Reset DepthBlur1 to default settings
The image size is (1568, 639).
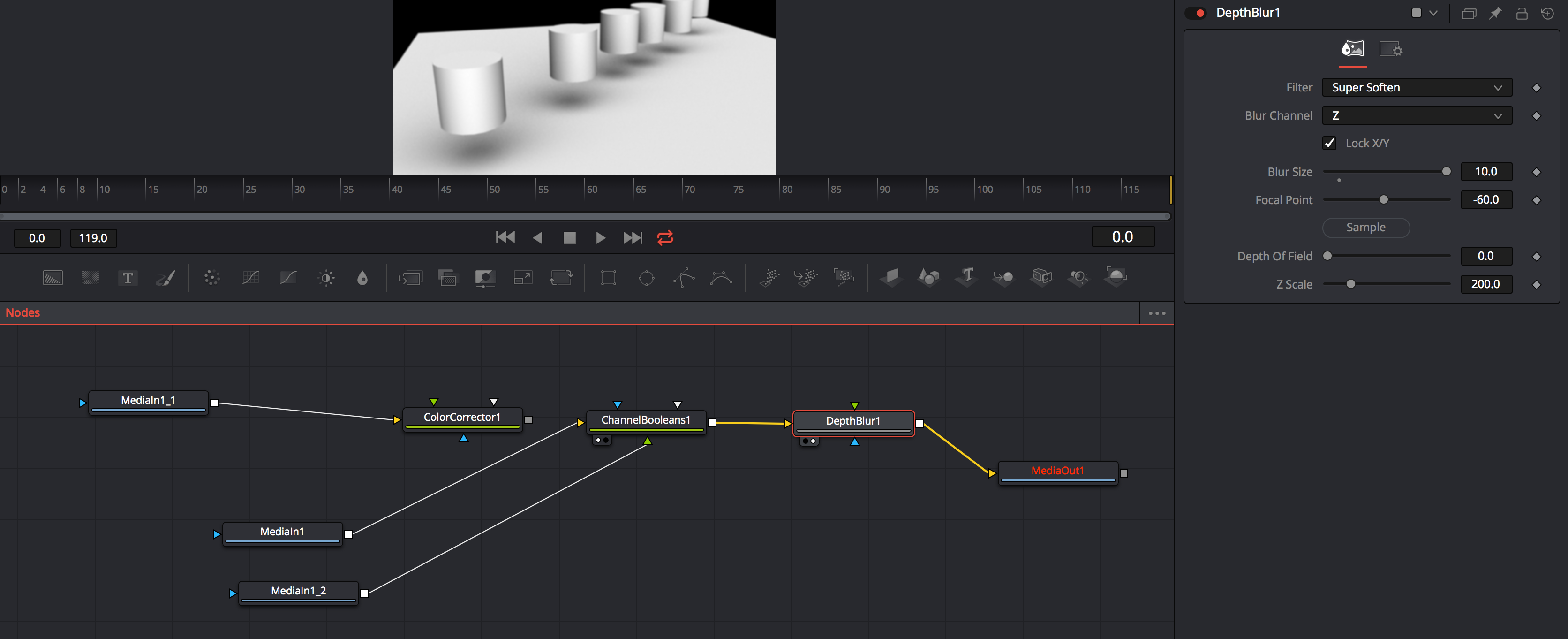pyautogui.click(x=1547, y=13)
